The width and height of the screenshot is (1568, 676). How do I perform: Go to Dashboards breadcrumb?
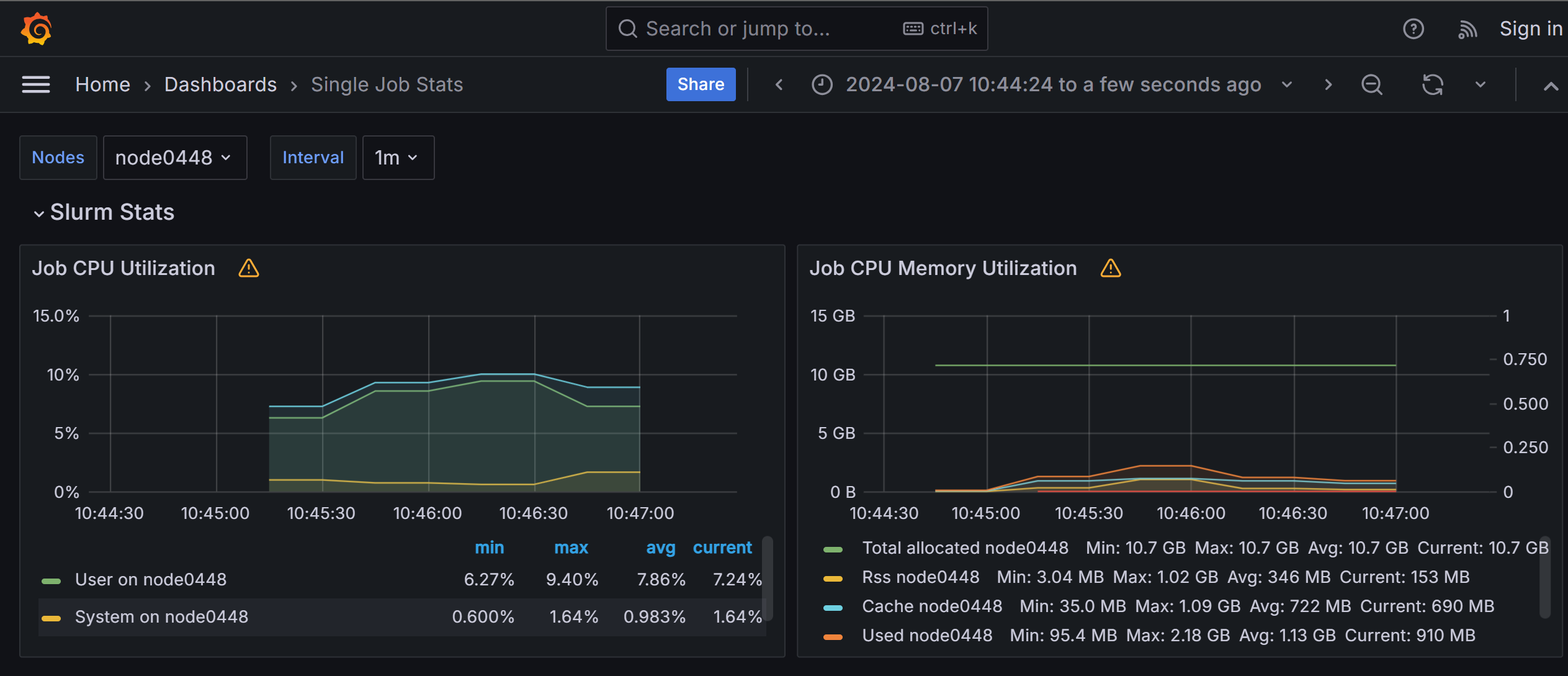[x=220, y=84]
